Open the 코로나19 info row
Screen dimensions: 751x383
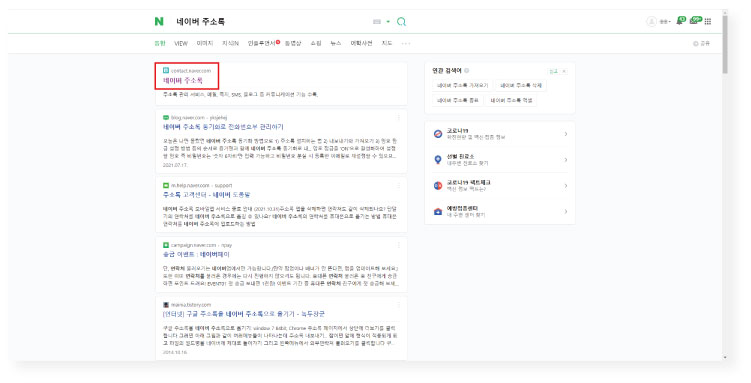point(500,134)
